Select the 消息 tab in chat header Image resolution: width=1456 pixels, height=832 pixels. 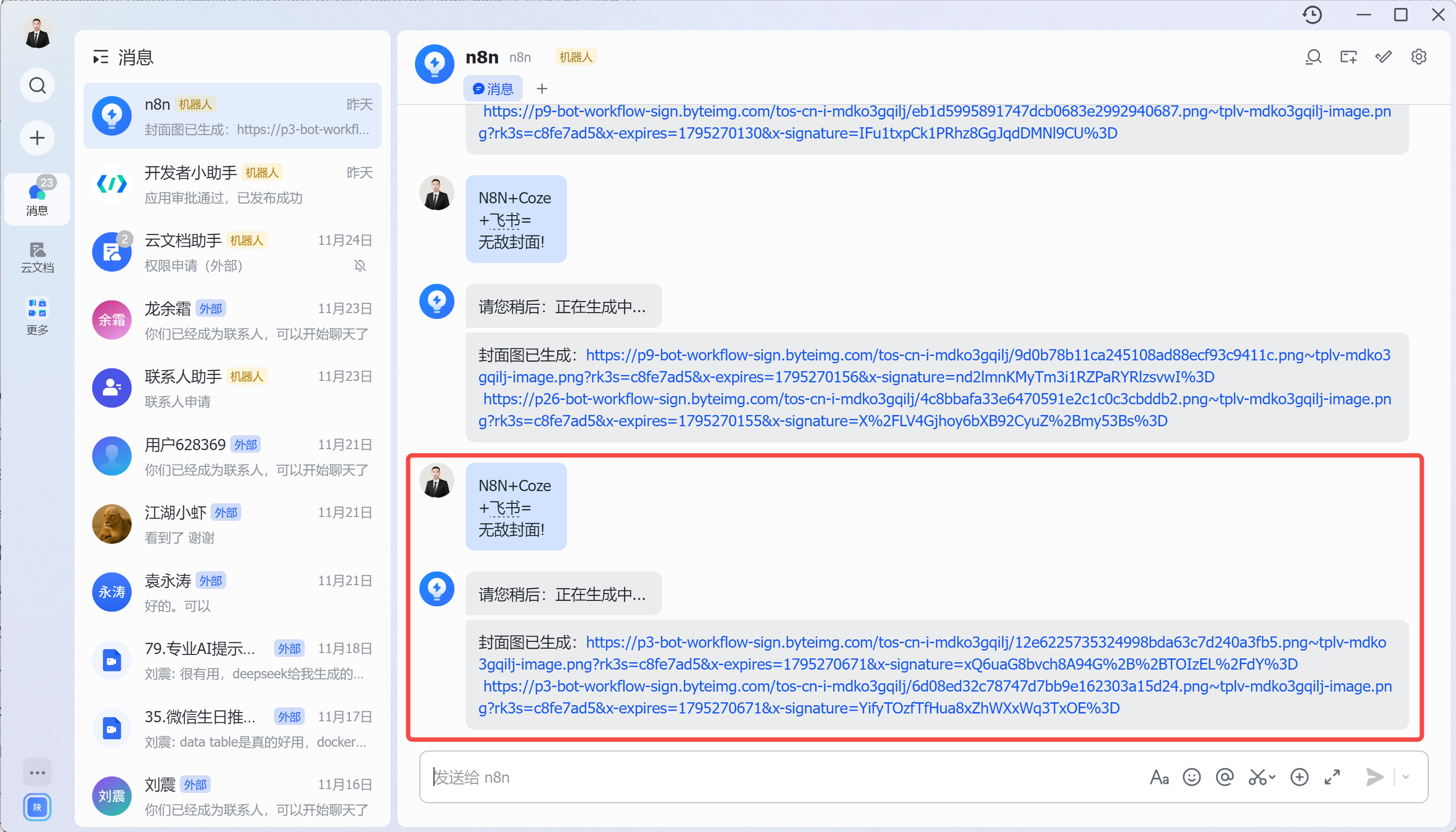(x=493, y=89)
